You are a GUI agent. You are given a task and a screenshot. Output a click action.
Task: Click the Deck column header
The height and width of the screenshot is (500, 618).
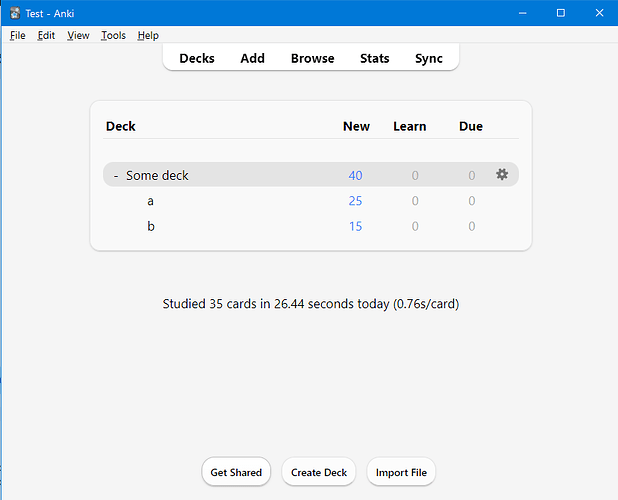[x=121, y=126]
